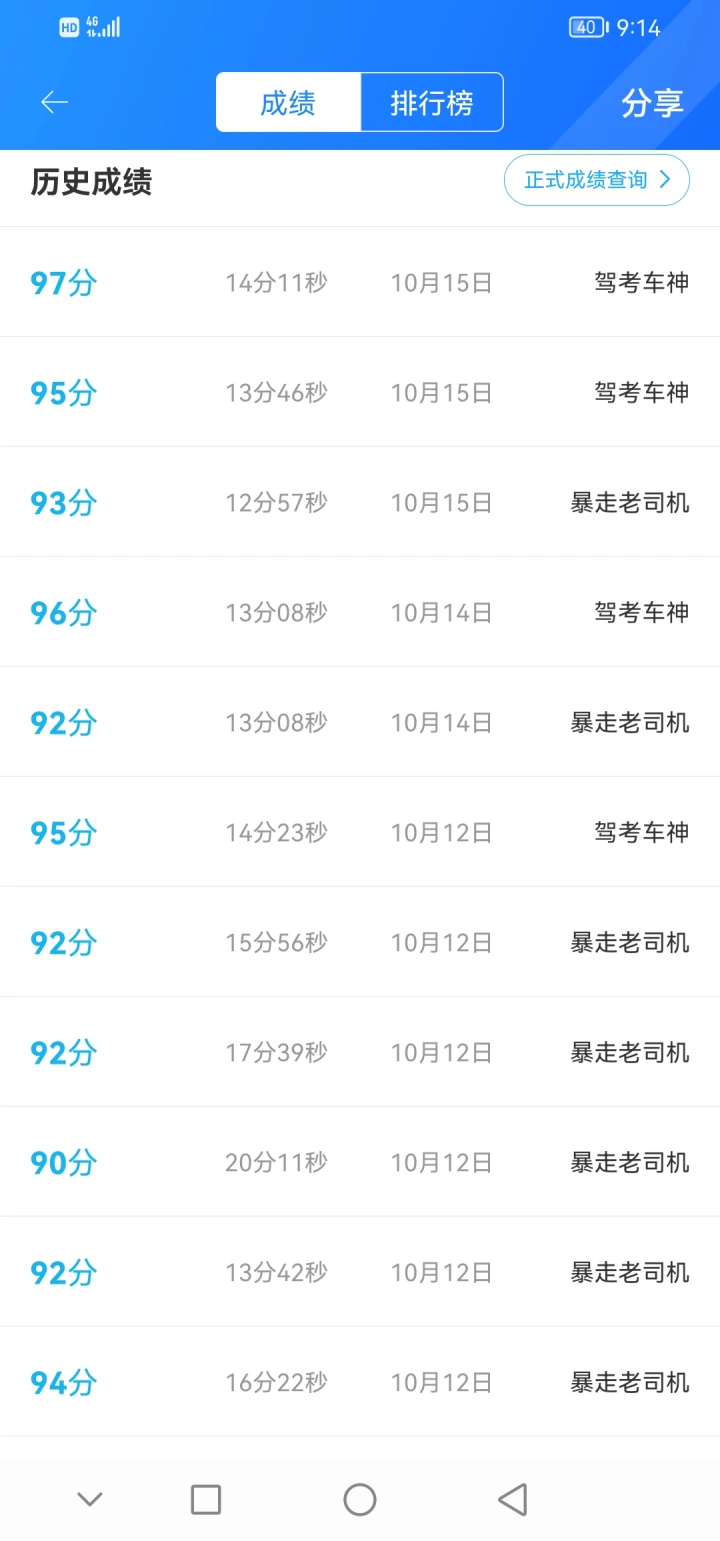The width and height of the screenshot is (720, 1541).
Task: Tap the 4G signal status icon
Action: click(x=103, y=27)
